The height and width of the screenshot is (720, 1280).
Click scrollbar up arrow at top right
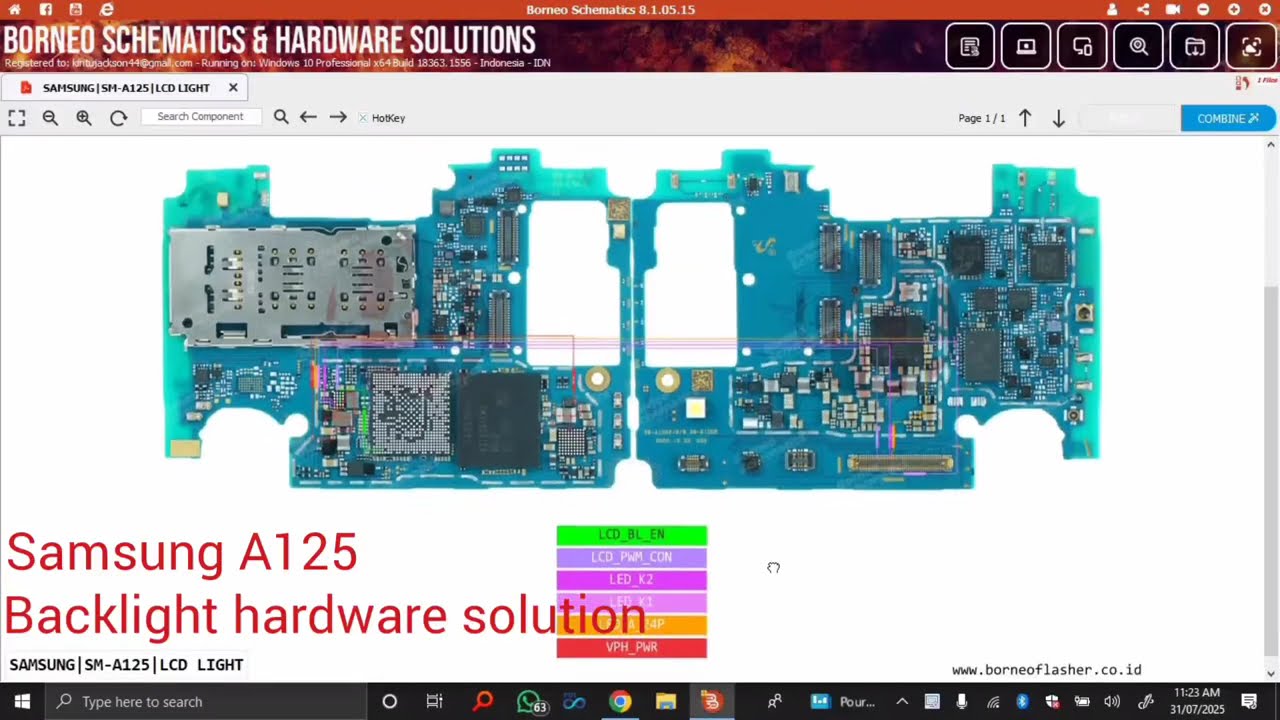point(1271,144)
